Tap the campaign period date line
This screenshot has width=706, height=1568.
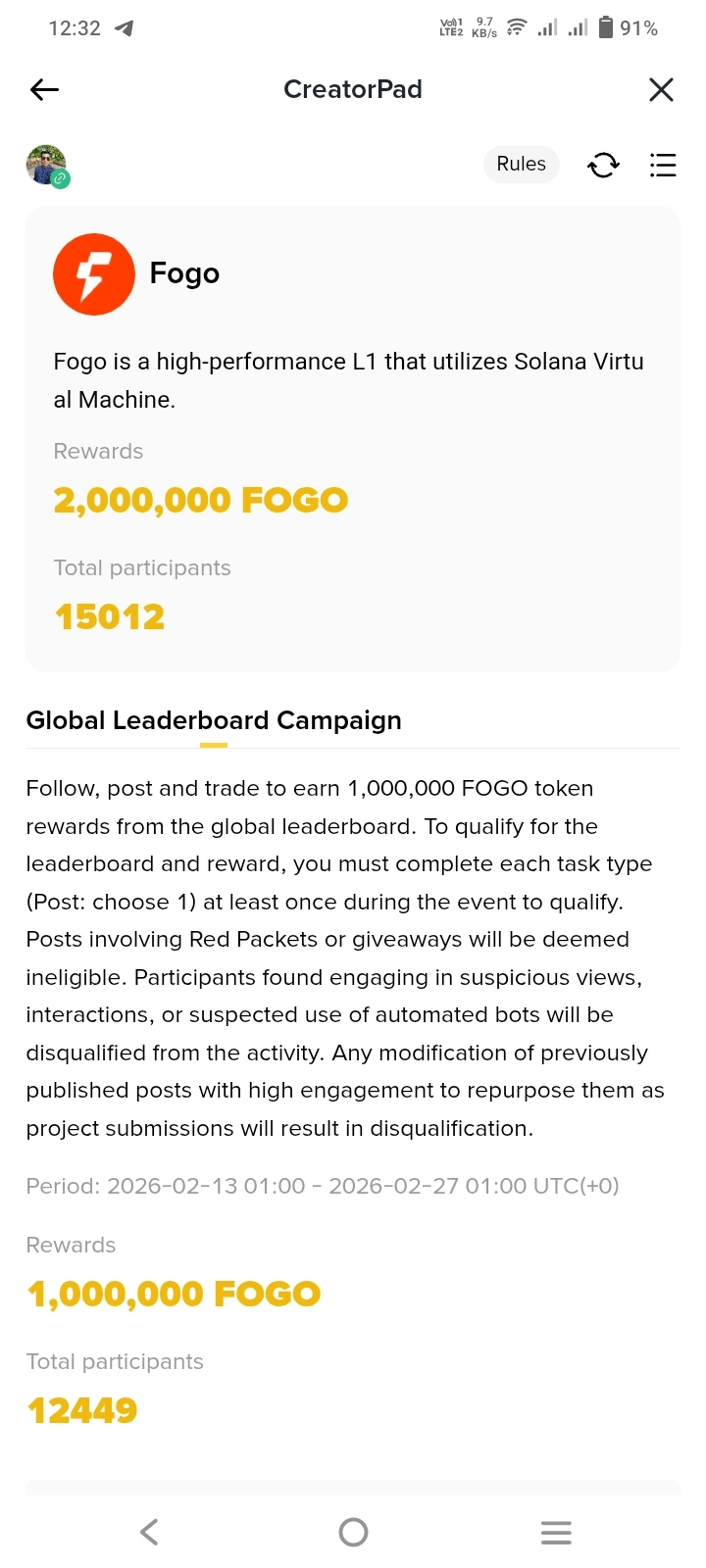tap(323, 1186)
